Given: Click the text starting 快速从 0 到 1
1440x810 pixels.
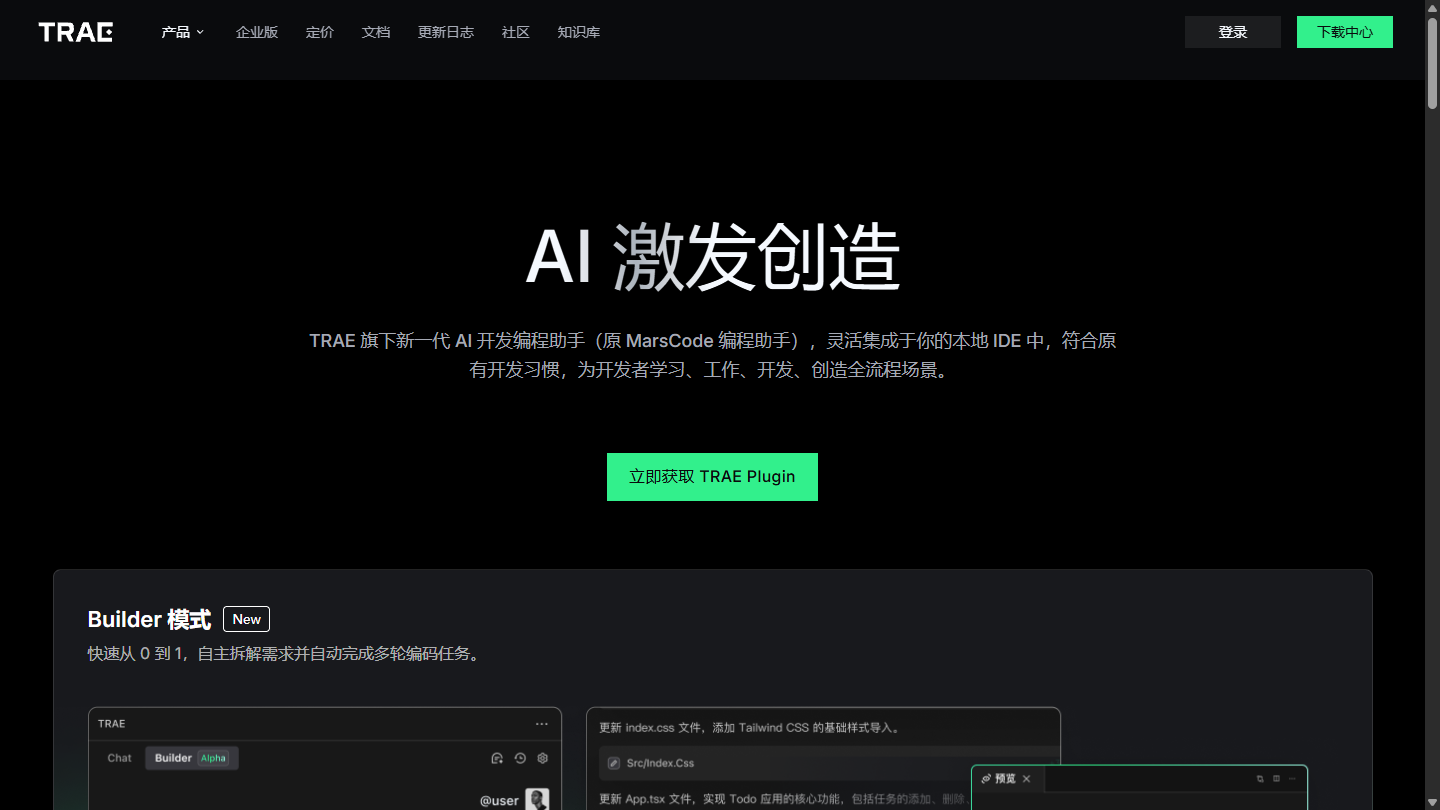Looking at the screenshot, I should click(285, 654).
